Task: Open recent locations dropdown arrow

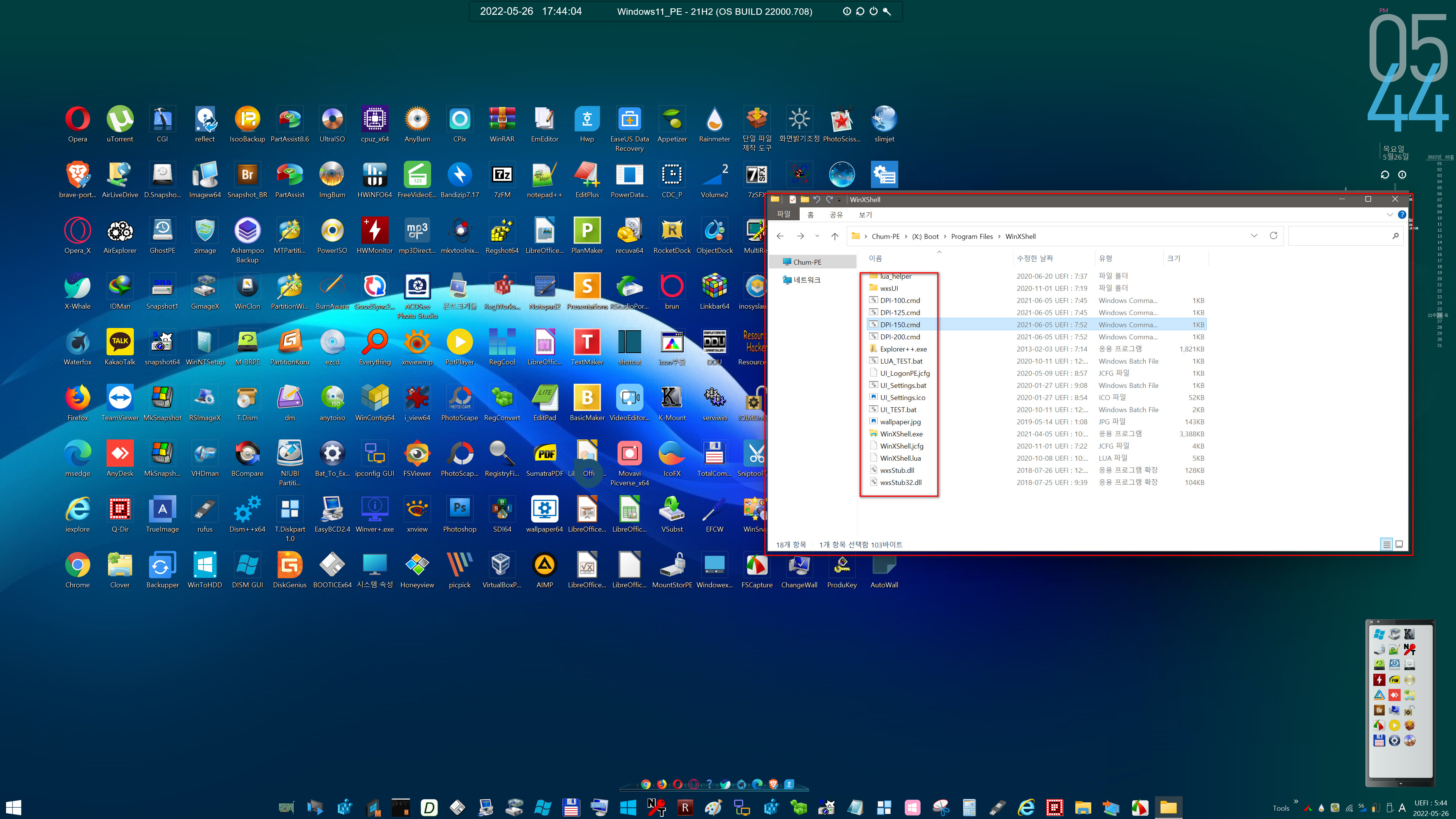Action: click(x=817, y=236)
